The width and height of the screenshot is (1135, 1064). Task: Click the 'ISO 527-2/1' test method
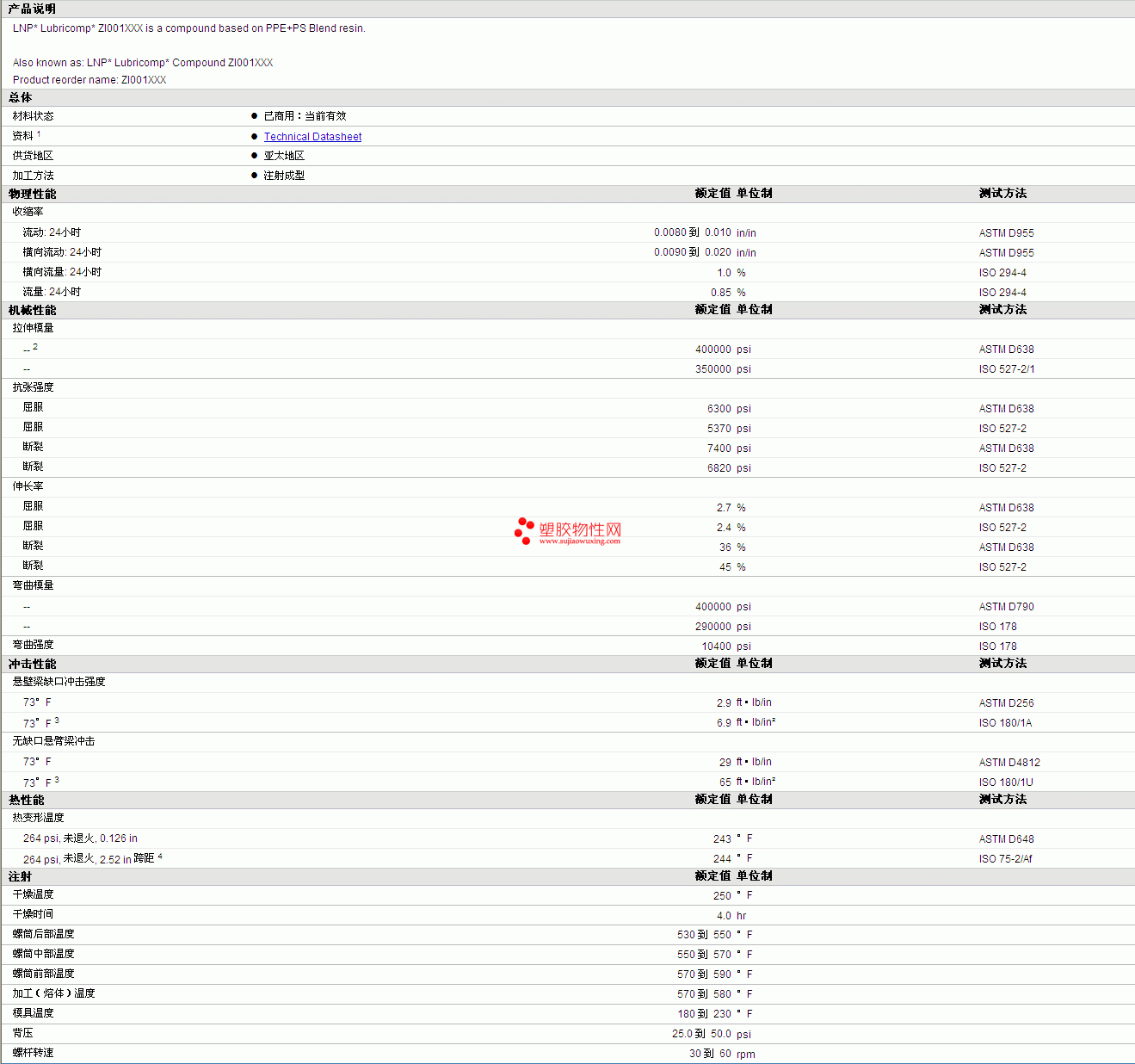click(x=1007, y=369)
